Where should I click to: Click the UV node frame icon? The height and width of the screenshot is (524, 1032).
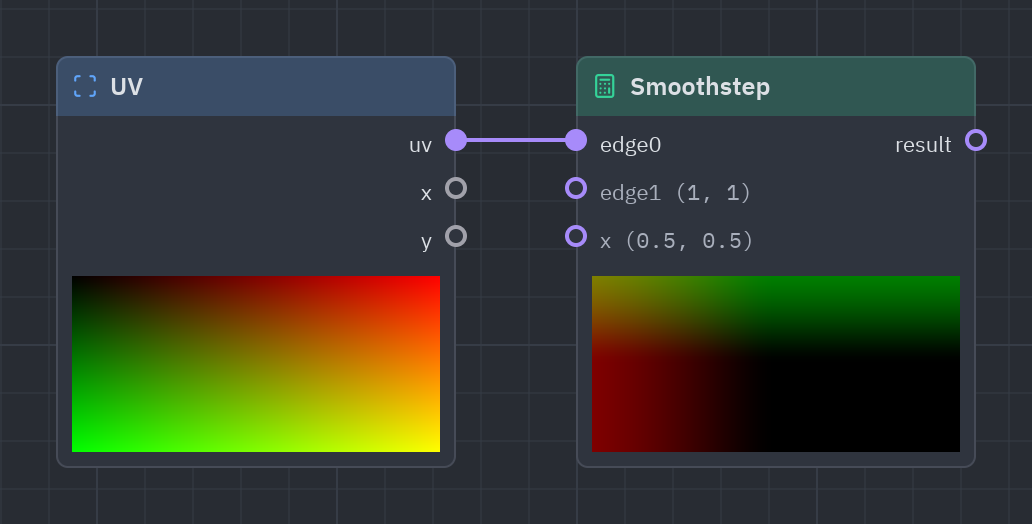tap(85, 86)
